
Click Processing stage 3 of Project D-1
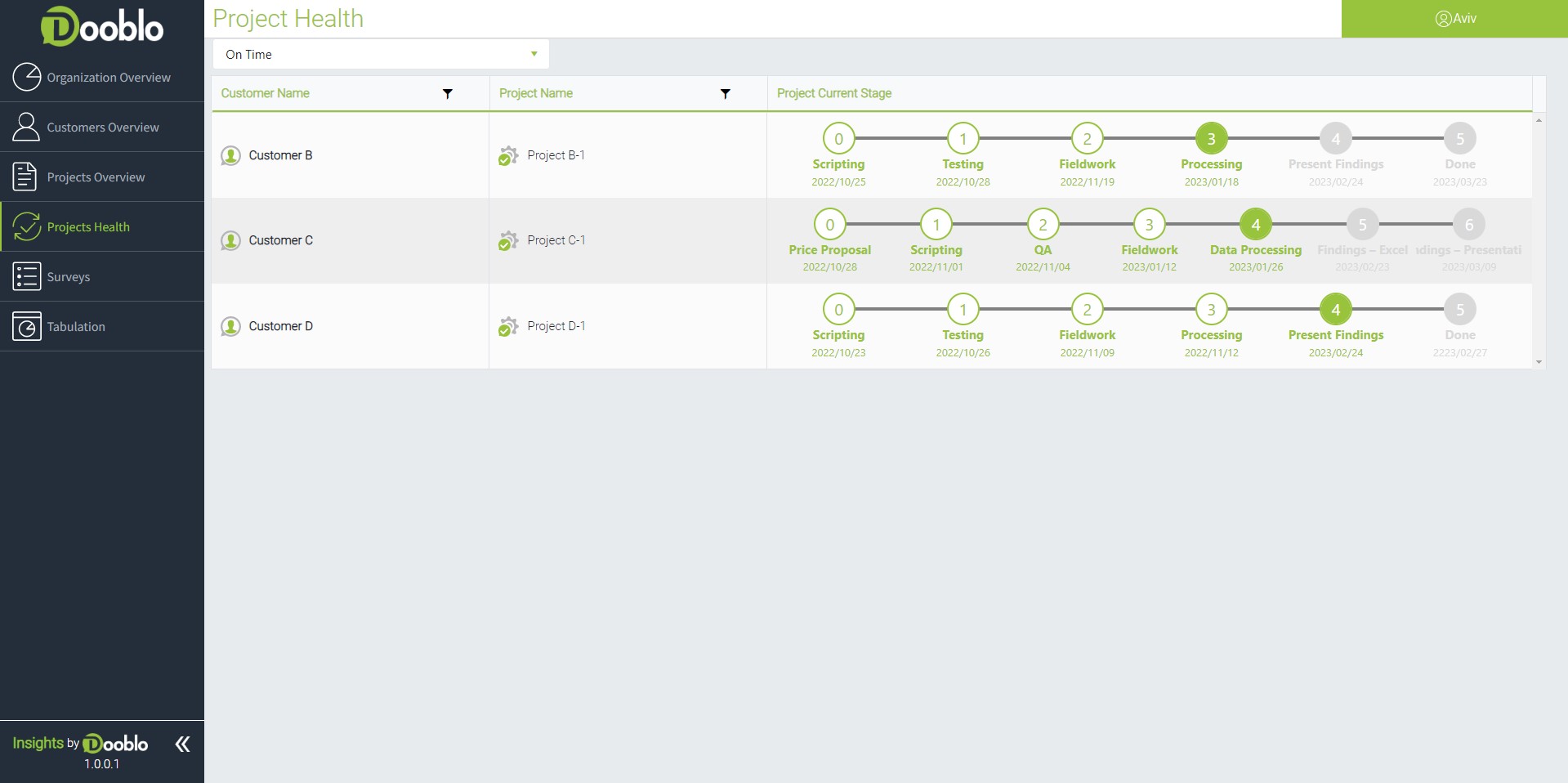(x=1211, y=310)
